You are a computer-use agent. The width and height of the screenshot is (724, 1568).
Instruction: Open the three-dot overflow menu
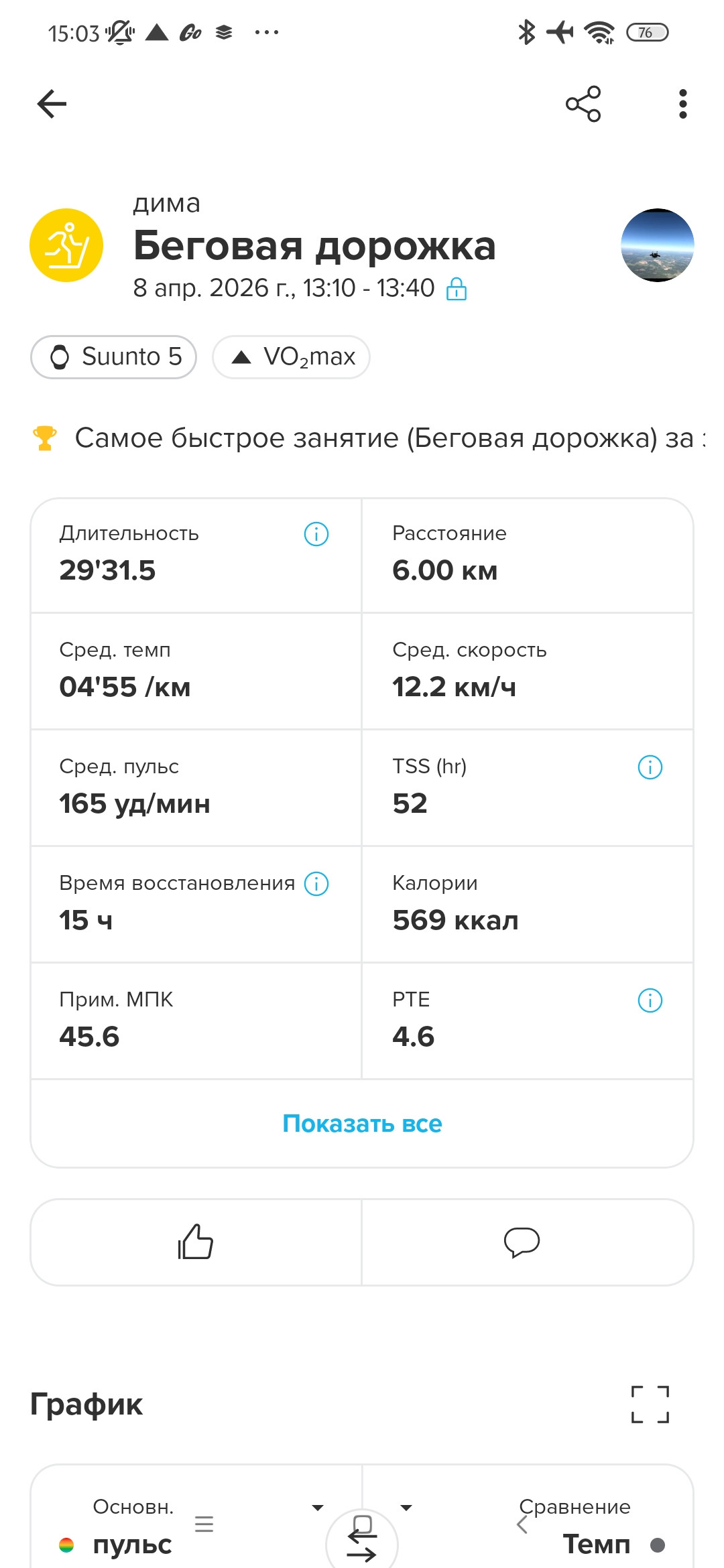point(682,104)
